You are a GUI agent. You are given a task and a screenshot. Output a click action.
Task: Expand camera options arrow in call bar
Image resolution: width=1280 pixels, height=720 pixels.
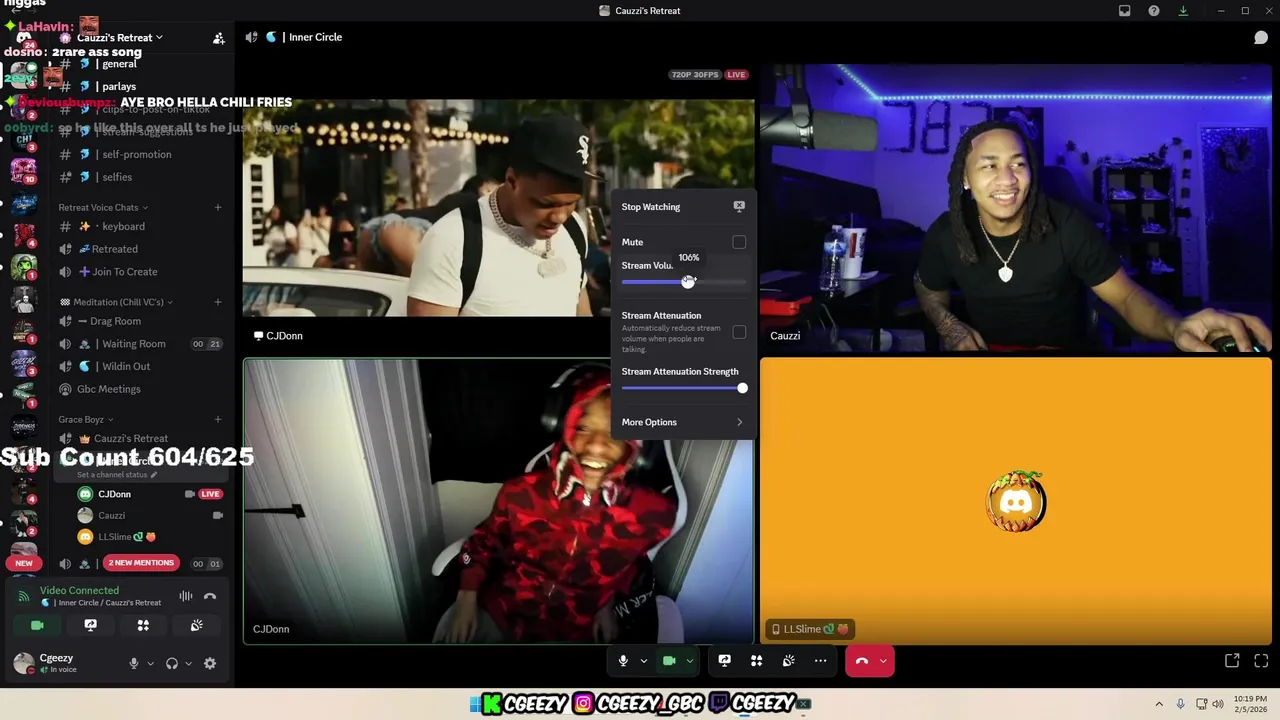(x=689, y=661)
